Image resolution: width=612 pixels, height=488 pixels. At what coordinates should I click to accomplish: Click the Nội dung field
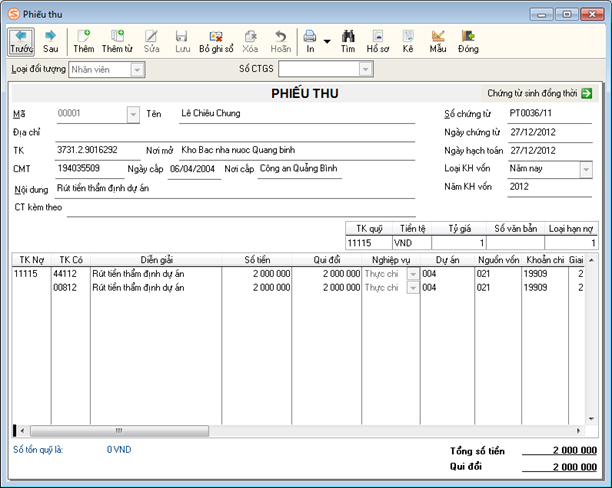(x=235, y=189)
